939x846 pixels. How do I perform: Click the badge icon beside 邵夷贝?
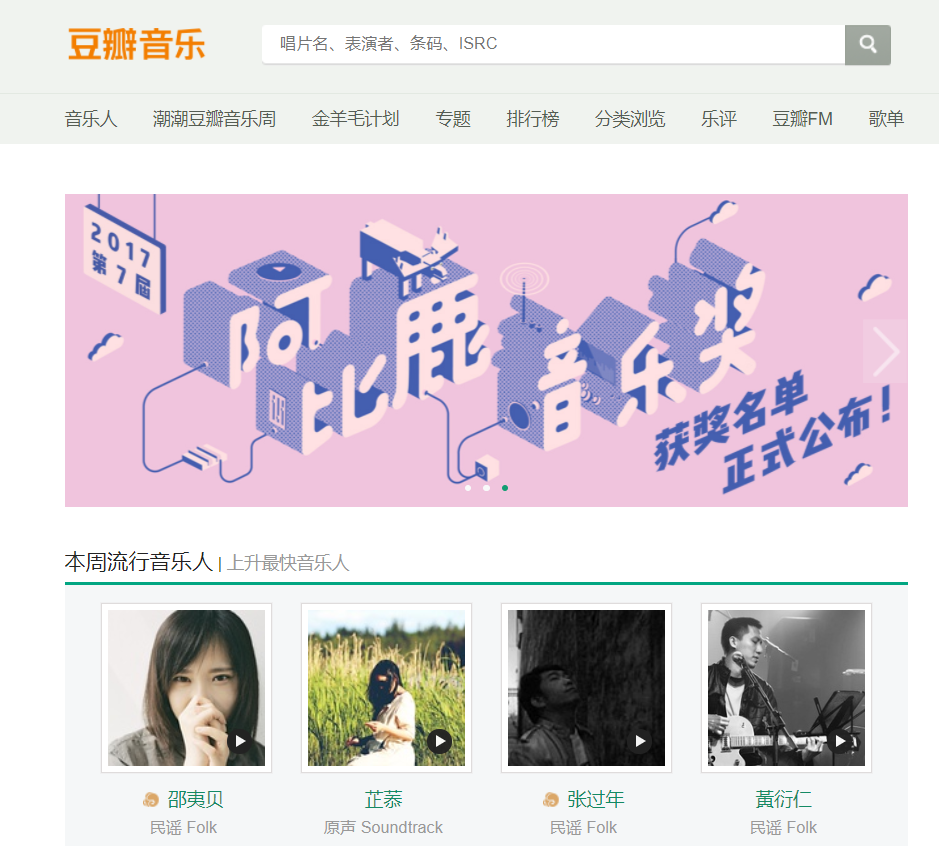point(151,799)
